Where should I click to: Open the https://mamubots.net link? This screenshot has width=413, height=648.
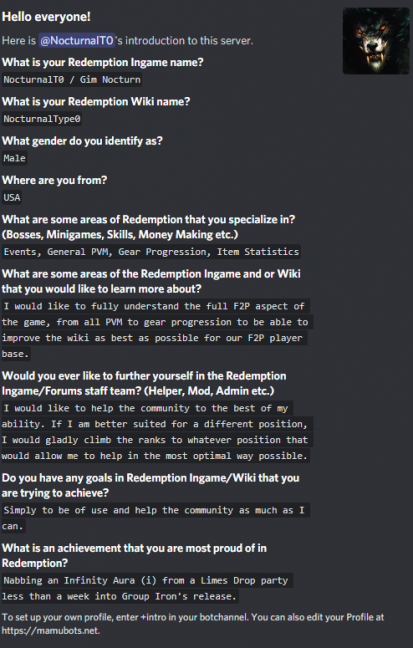click(50, 631)
